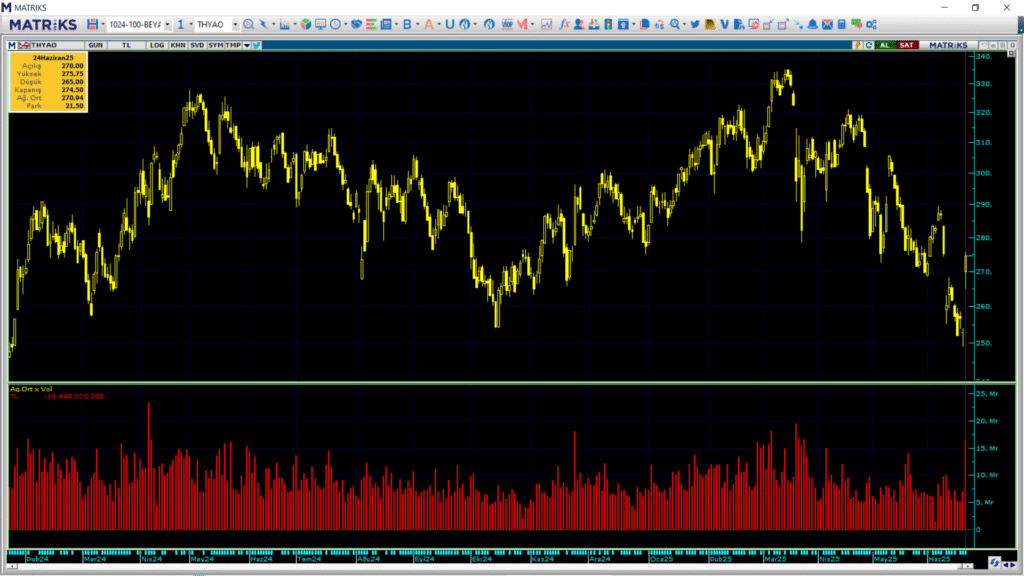Click the save floppy disk icon

point(92,24)
